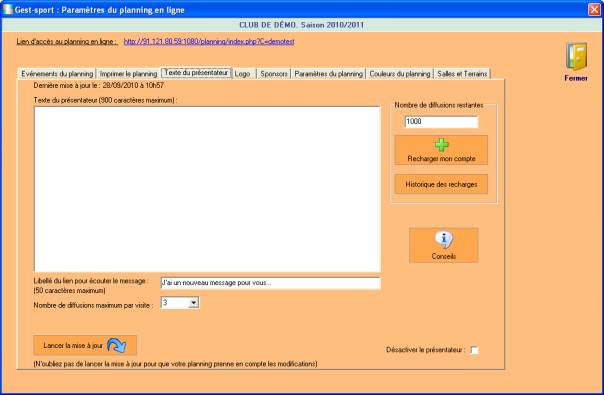Click Historique des recharges button
The width and height of the screenshot is (604, 395).
[x=441, y=184]
